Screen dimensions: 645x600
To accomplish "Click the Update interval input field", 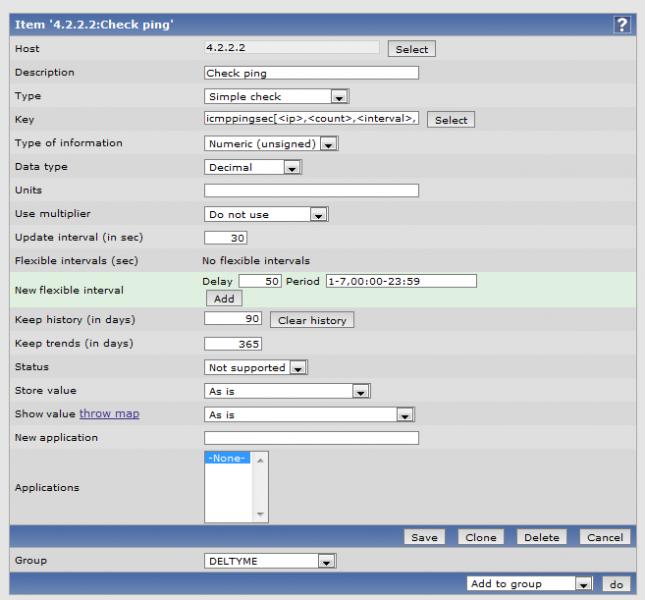I will [x=225, y=238].
